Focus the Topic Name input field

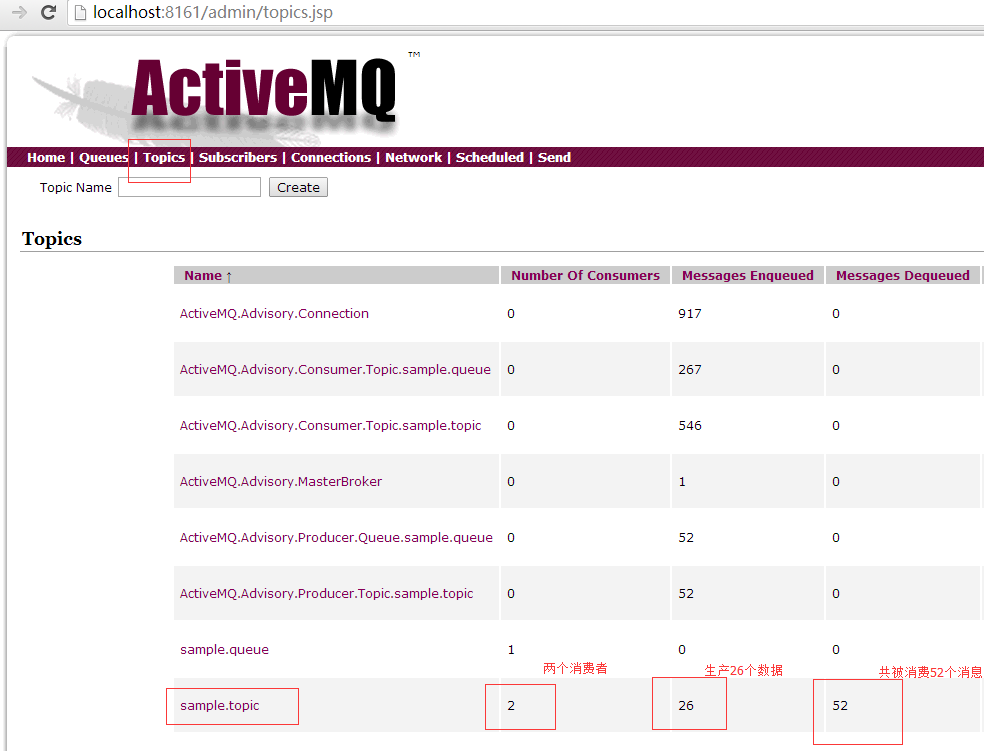point(190,187)
